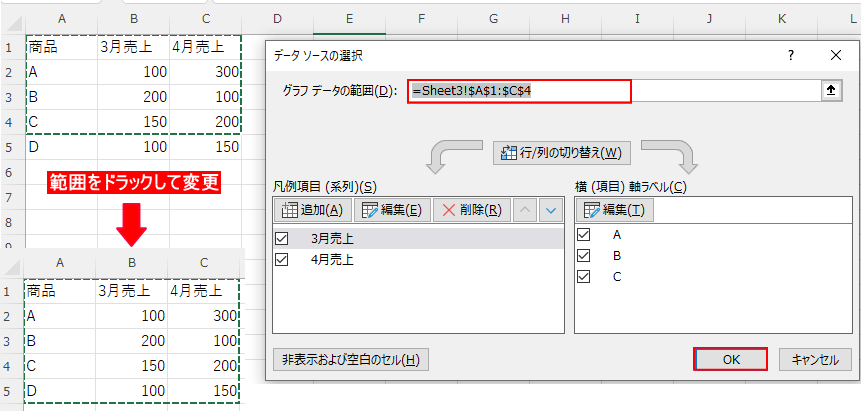Viewport: 861px width, 411px height.
Task: Move the selected series up with the up arrow
Action: pyautogui.click(x=525, y=210)
